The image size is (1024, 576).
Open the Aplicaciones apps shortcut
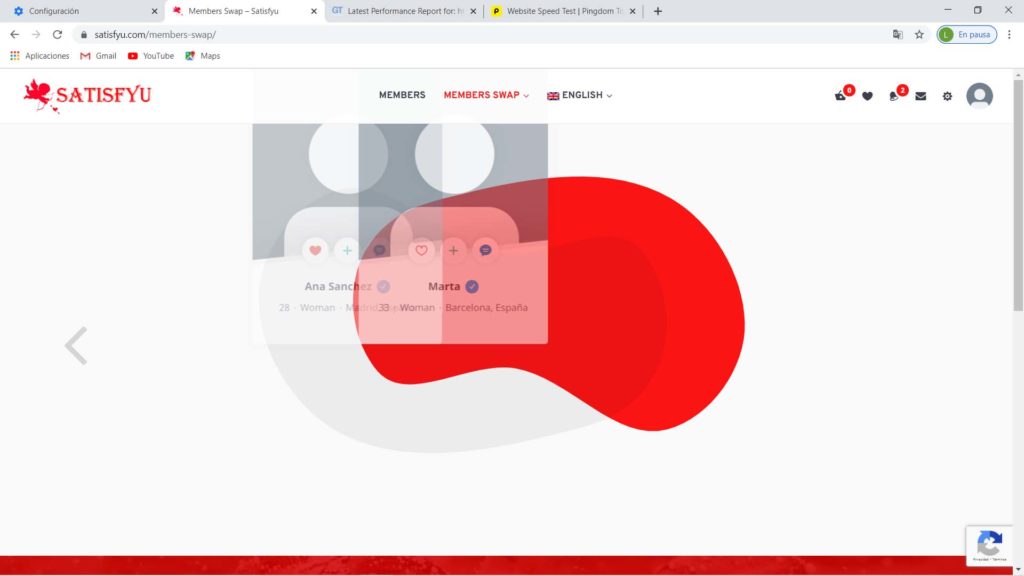click(x=40, y=56)
